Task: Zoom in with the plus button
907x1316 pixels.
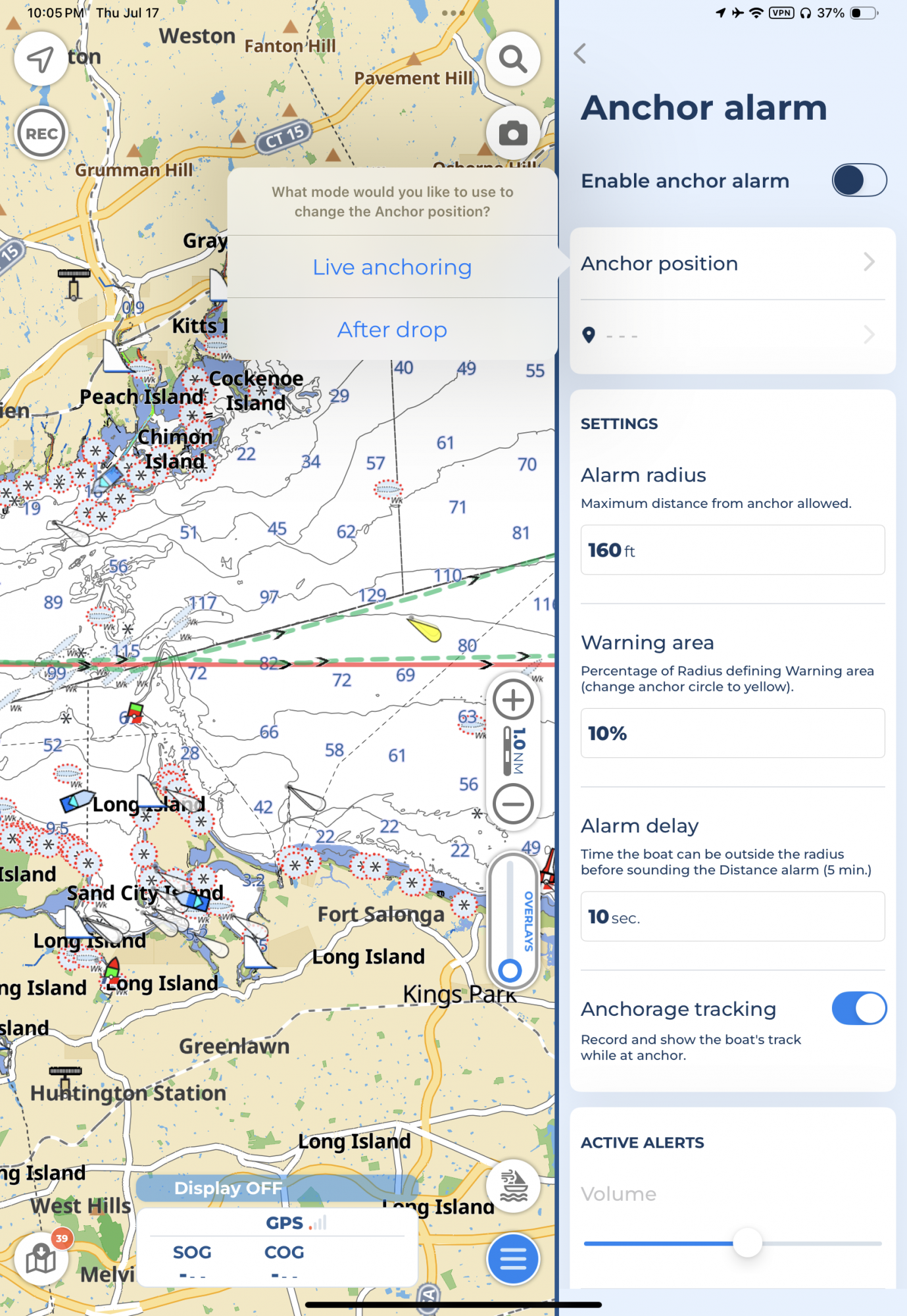Action: 513,699
